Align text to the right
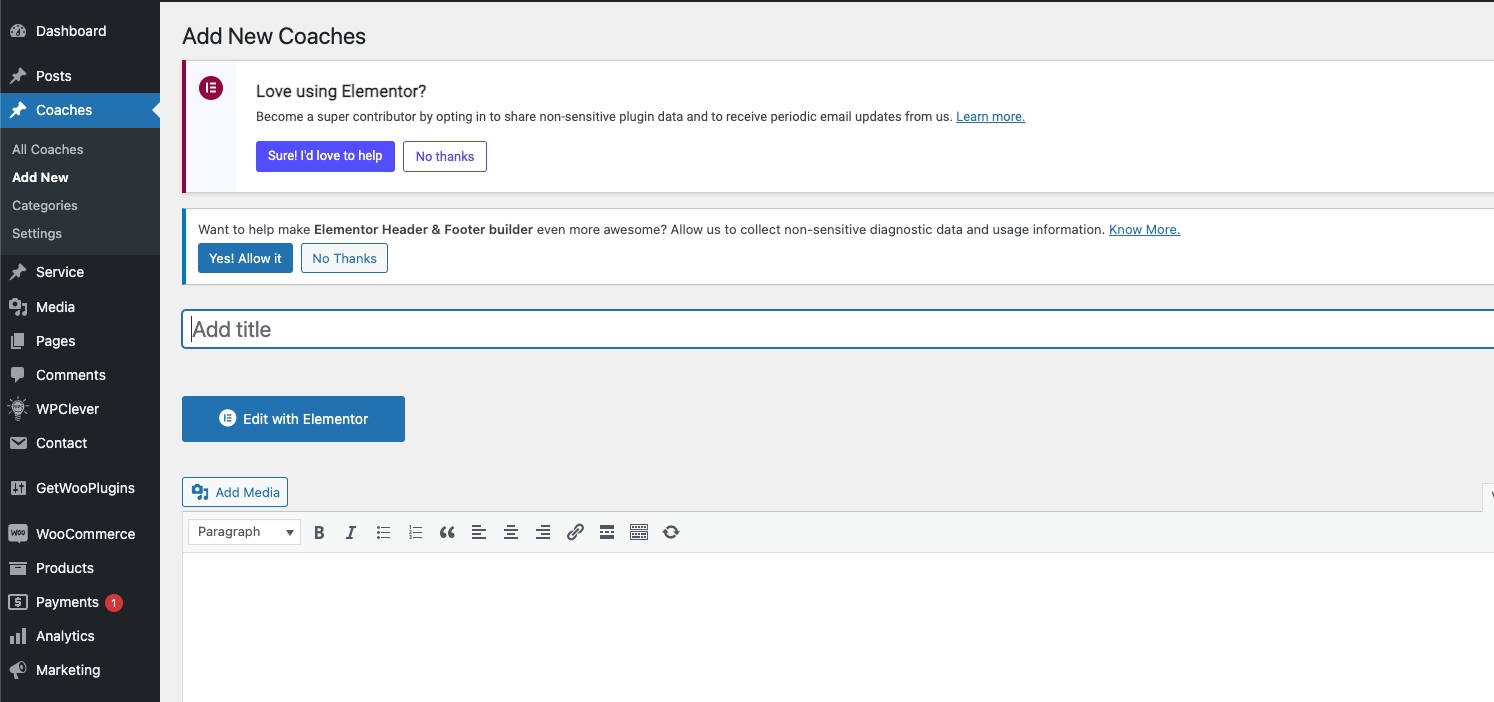This screenshot has height=702, width=1494. coord(543,533)
